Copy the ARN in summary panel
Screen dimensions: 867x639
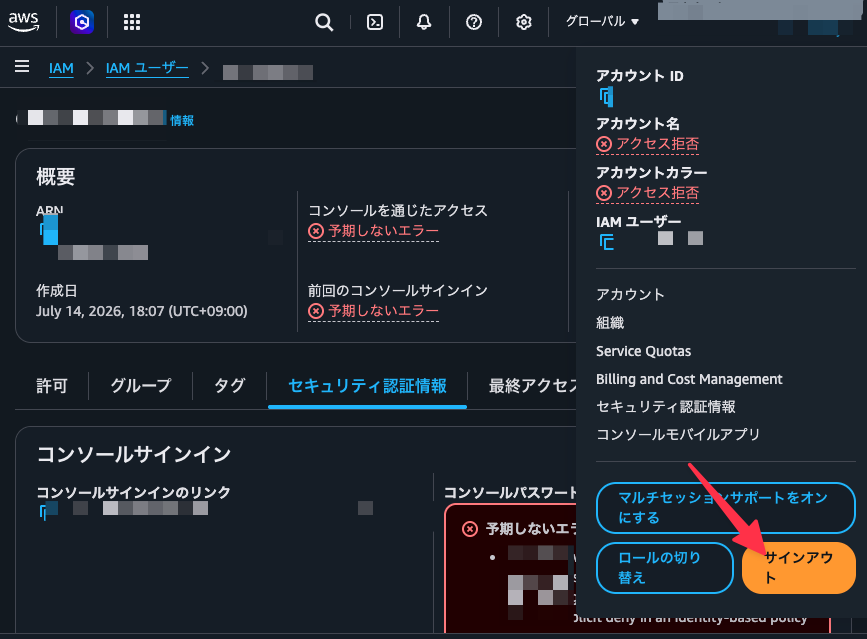click(49, 229)
